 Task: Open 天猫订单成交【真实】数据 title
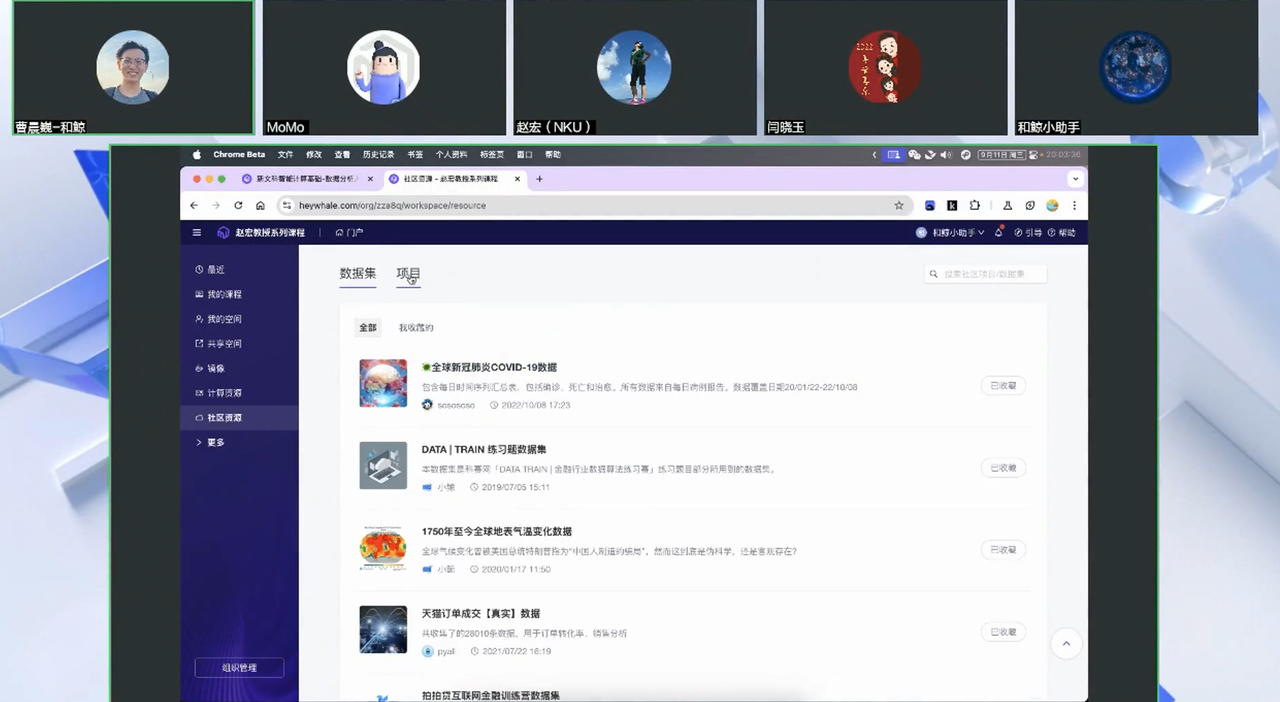(x=481, y=614)
